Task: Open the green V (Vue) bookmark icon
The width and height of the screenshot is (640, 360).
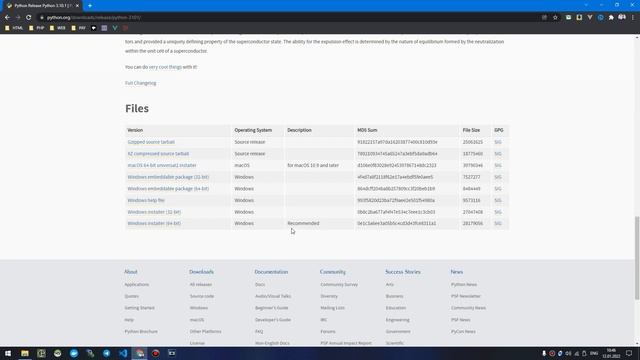Action: 115,28
